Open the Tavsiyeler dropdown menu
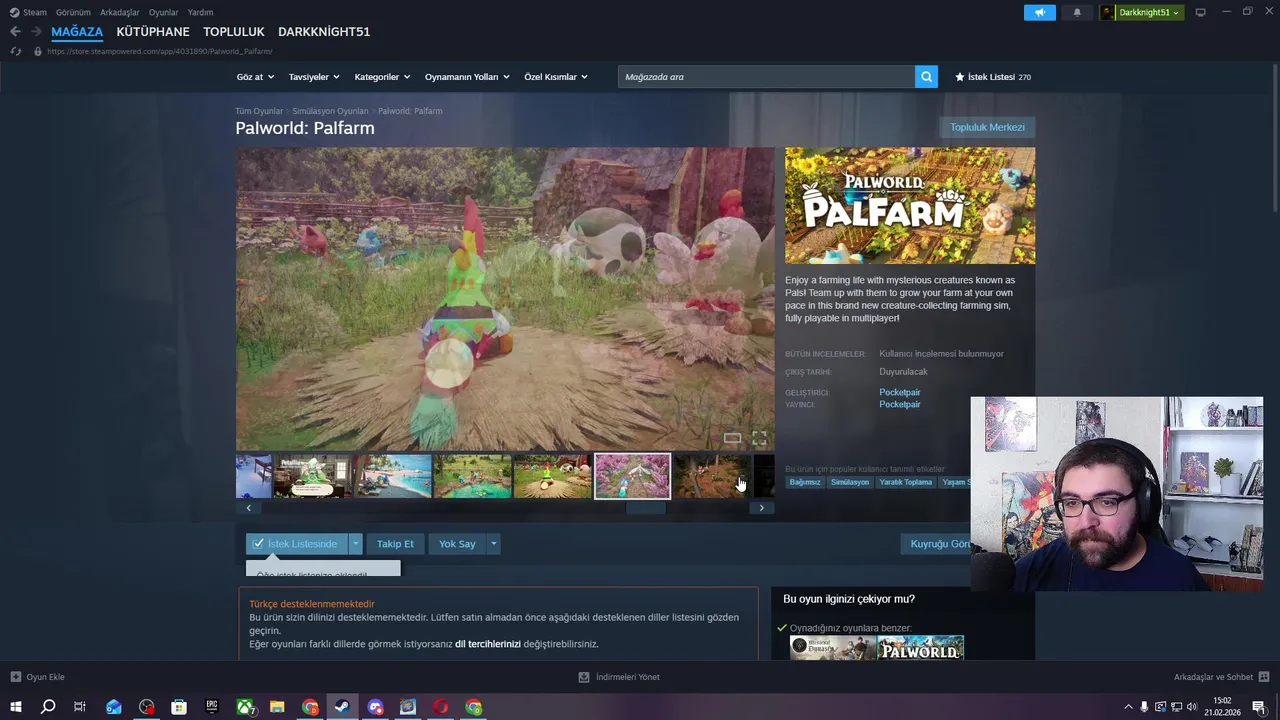1280x720 pixels. point(314,77)
